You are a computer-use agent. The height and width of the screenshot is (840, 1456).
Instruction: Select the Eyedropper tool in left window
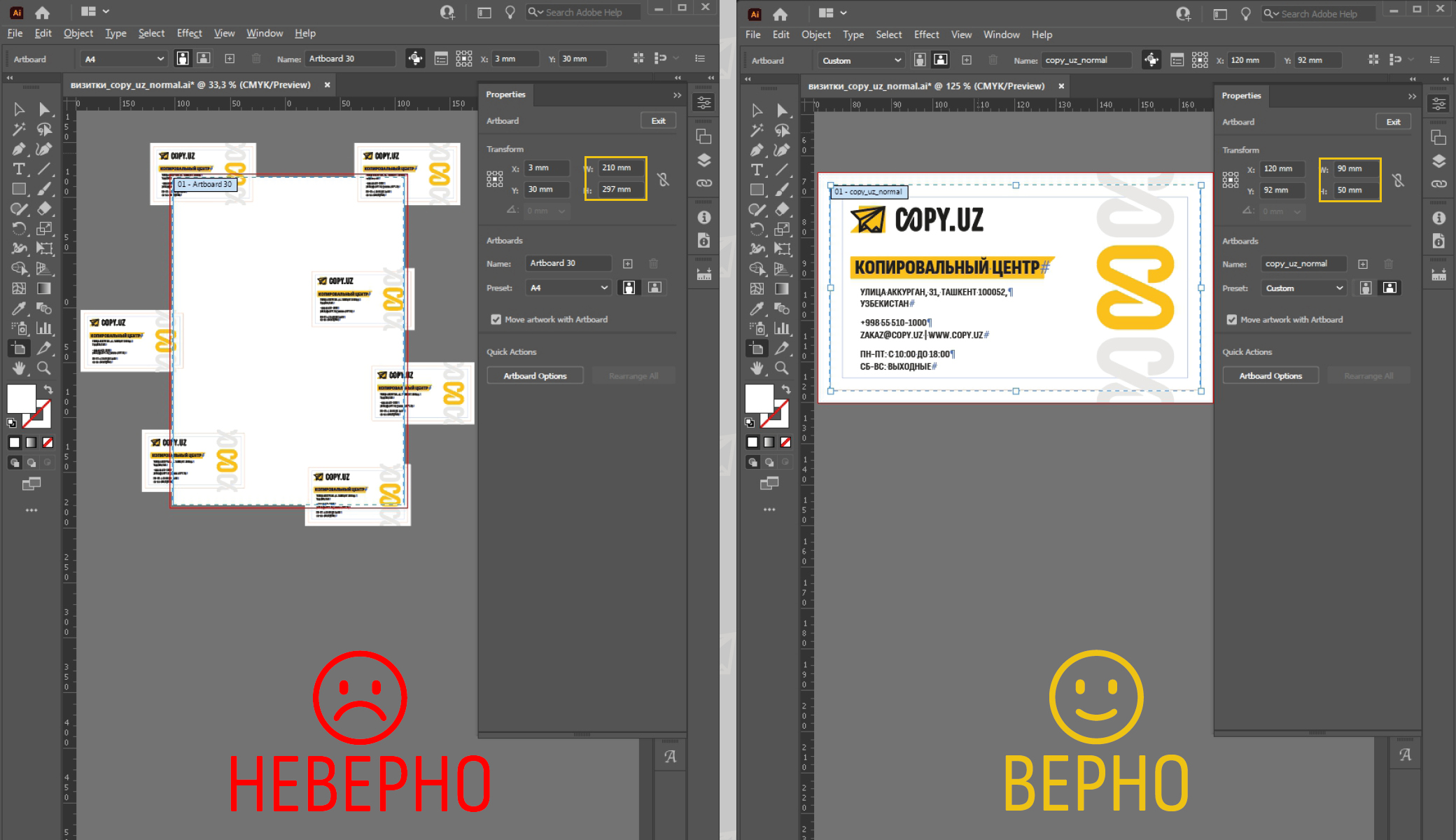pos(19,308)
